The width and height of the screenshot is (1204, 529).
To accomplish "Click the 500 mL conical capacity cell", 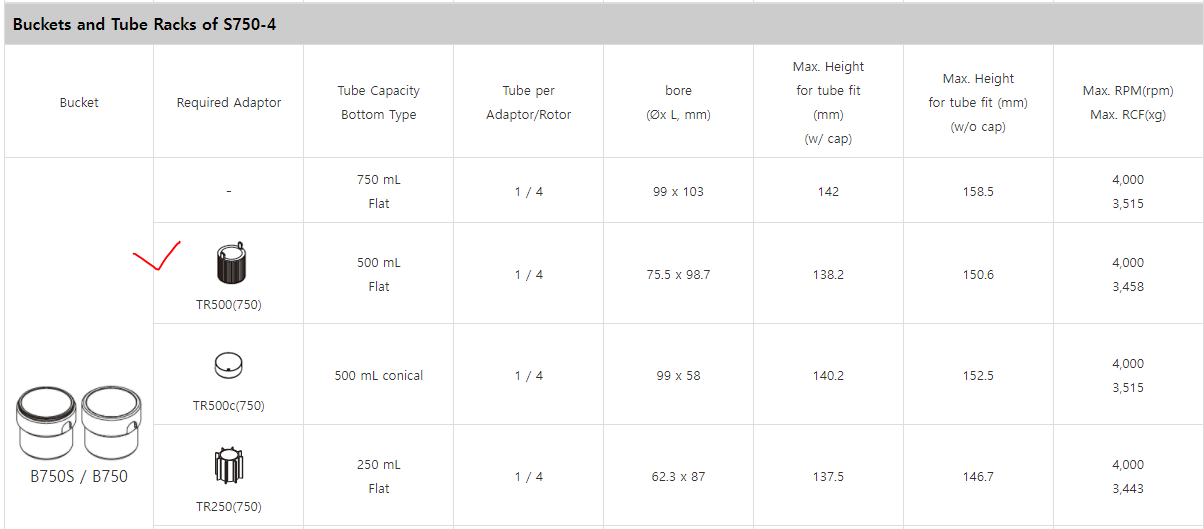I will (379, 376).
